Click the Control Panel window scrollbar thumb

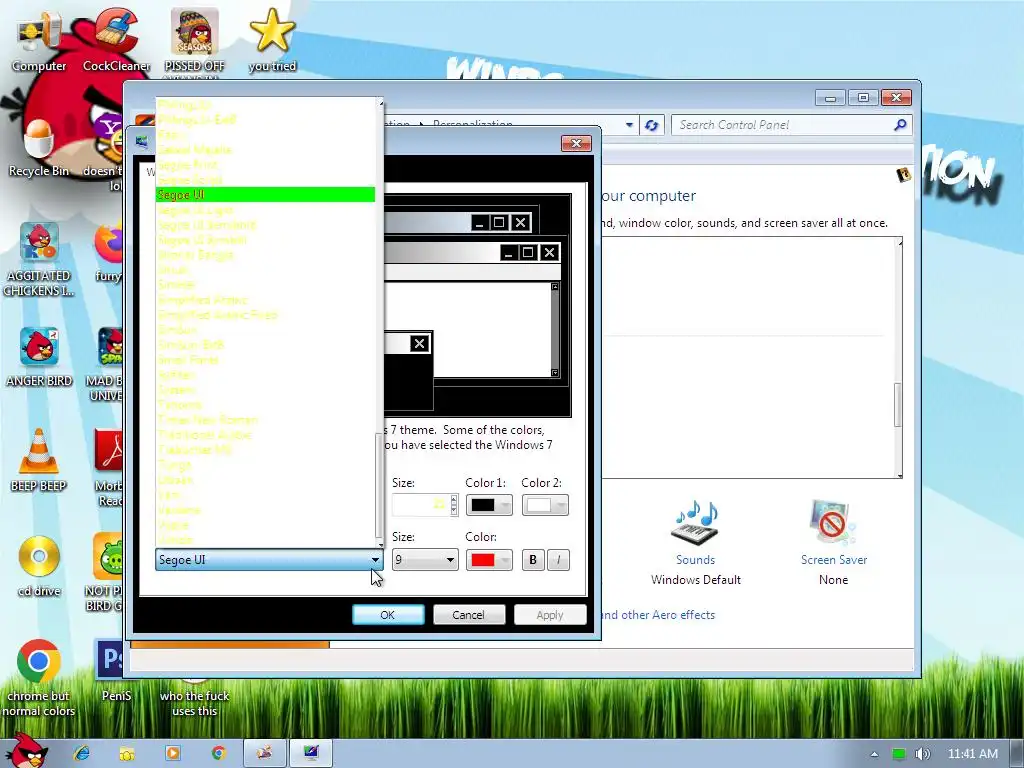point(898,405)
